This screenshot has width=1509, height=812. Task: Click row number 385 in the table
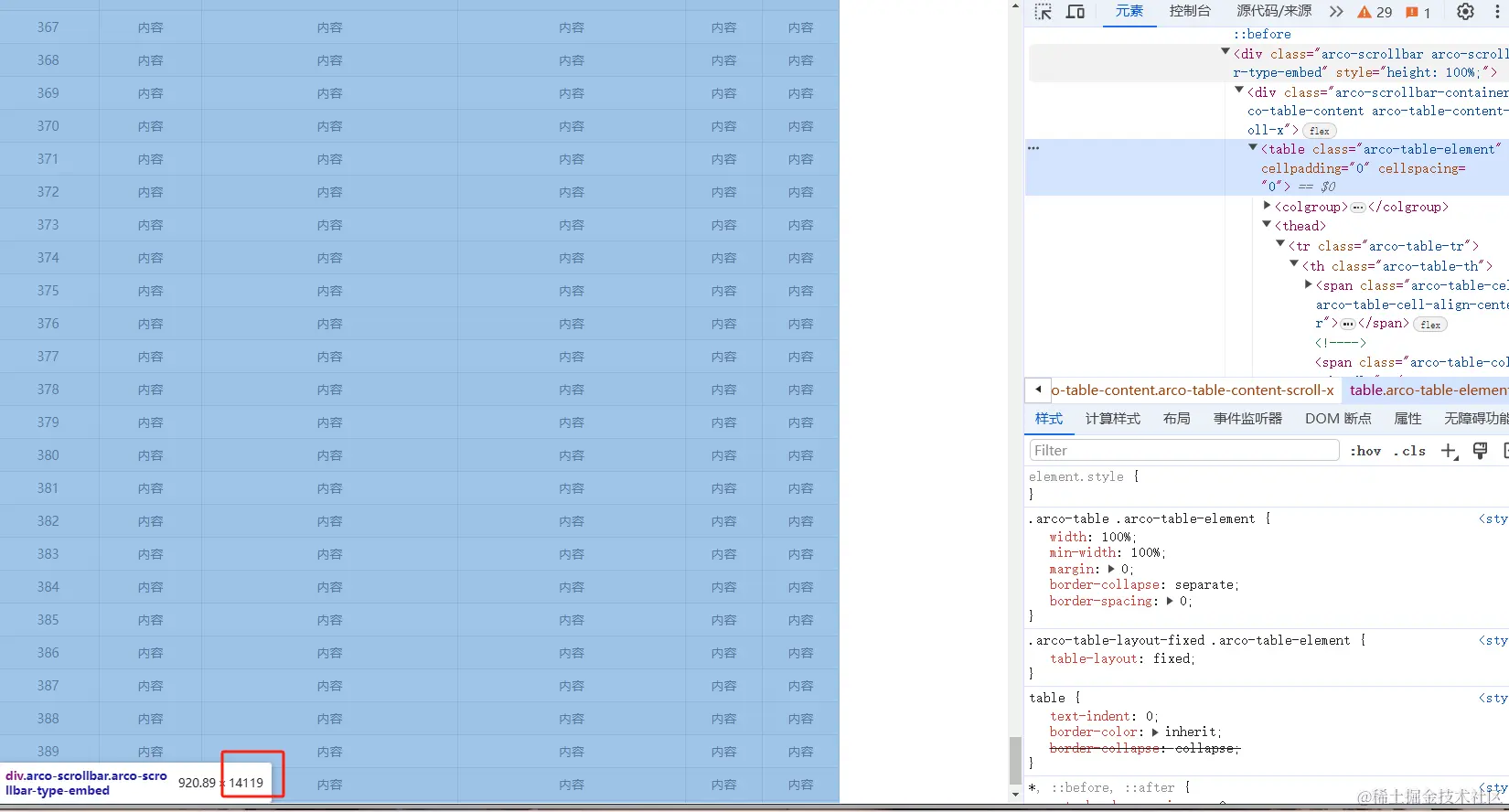(48, 620)
